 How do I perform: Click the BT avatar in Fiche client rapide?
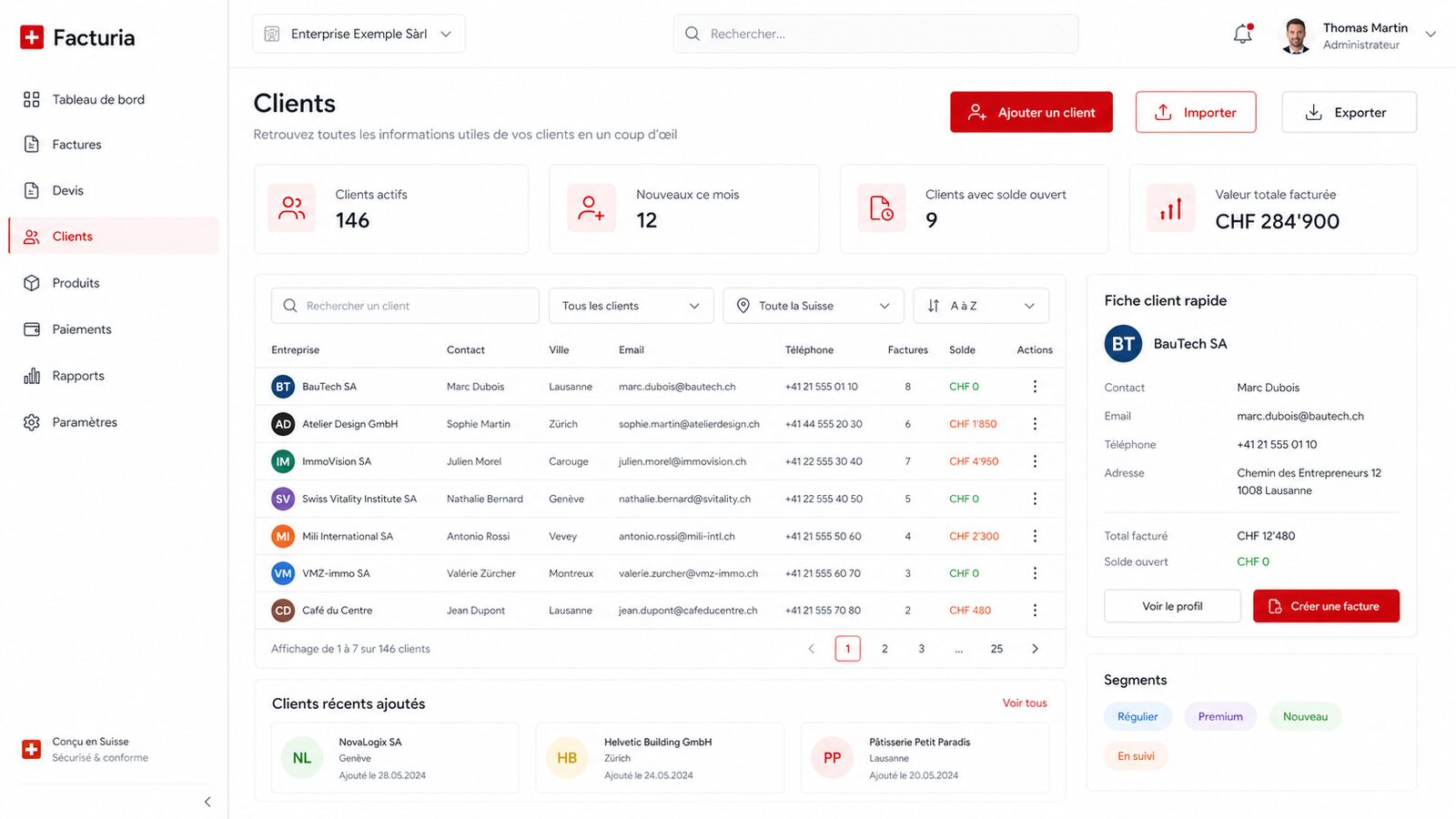click(x=1123, y=344)
